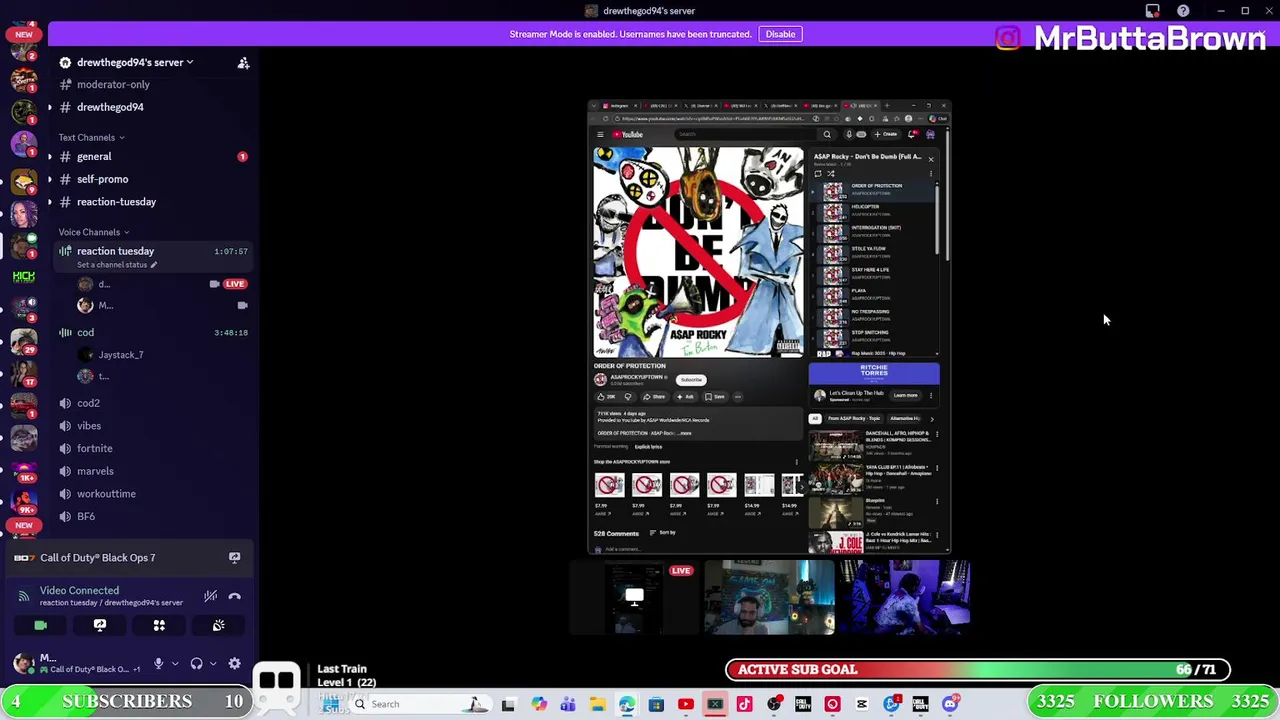Disable Streamer Mode via the Disable button
1280x720 pixels.
tap(780, 34)
